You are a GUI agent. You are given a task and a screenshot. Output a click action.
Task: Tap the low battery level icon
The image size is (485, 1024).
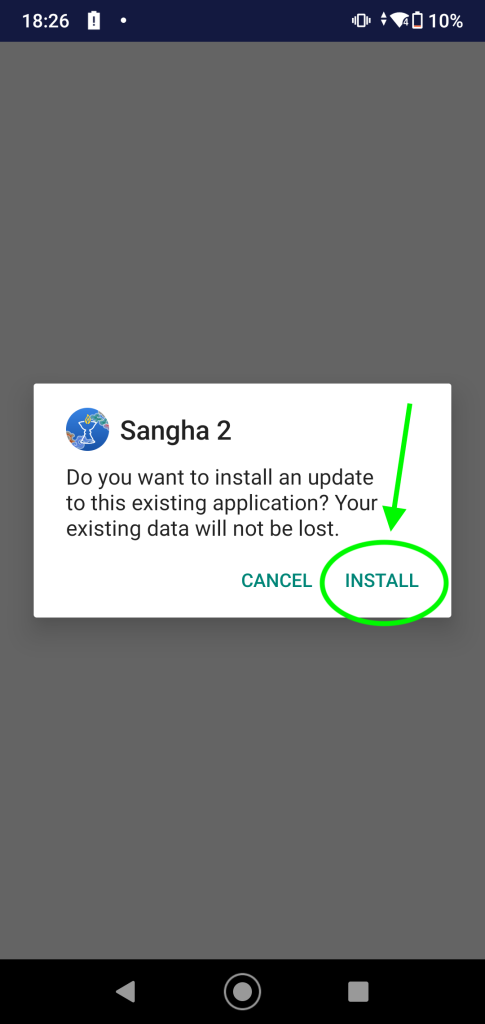click(x=418, y=20)
